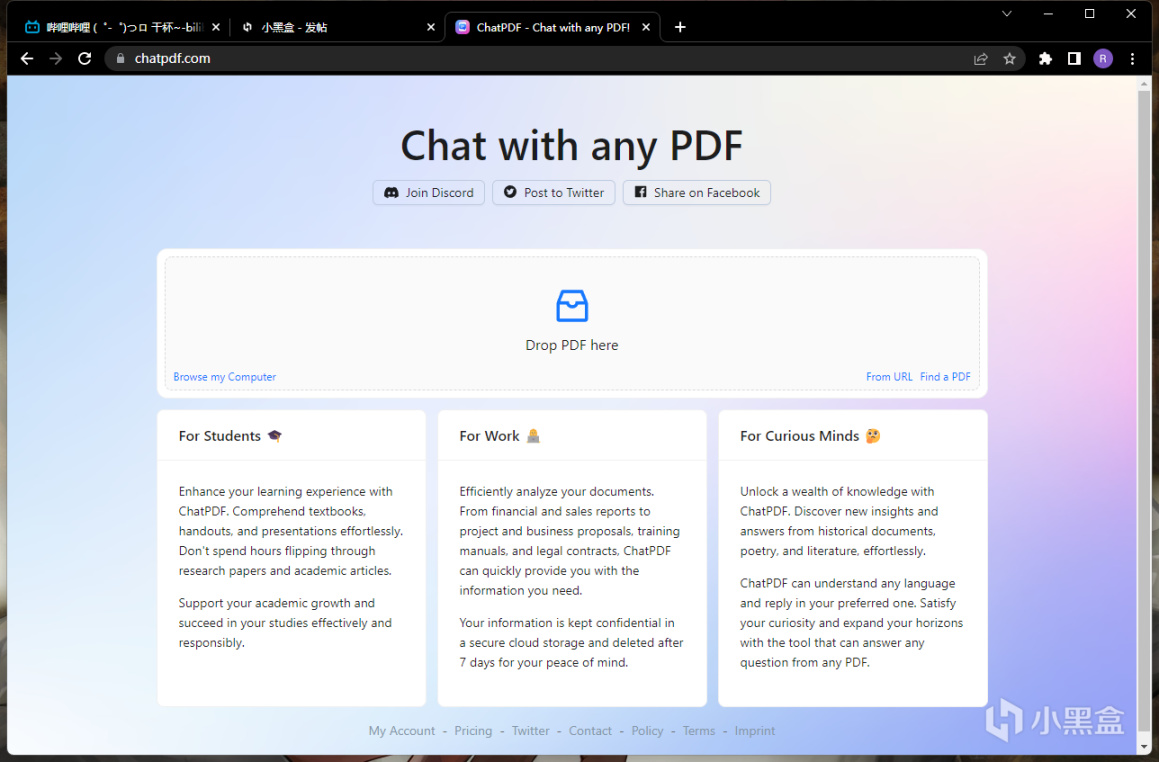Go back to previous page
Screen dimensions: 1159x762
27,58
